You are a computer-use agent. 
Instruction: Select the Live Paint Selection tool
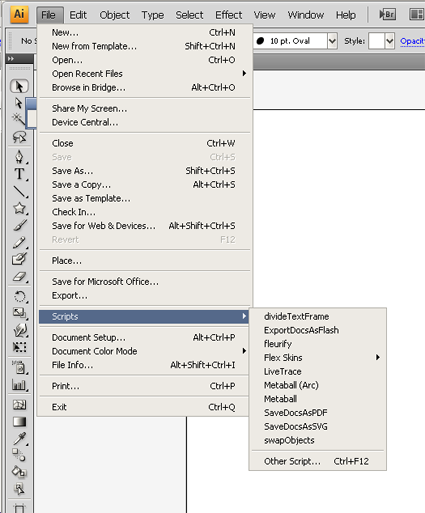point(19,489)
